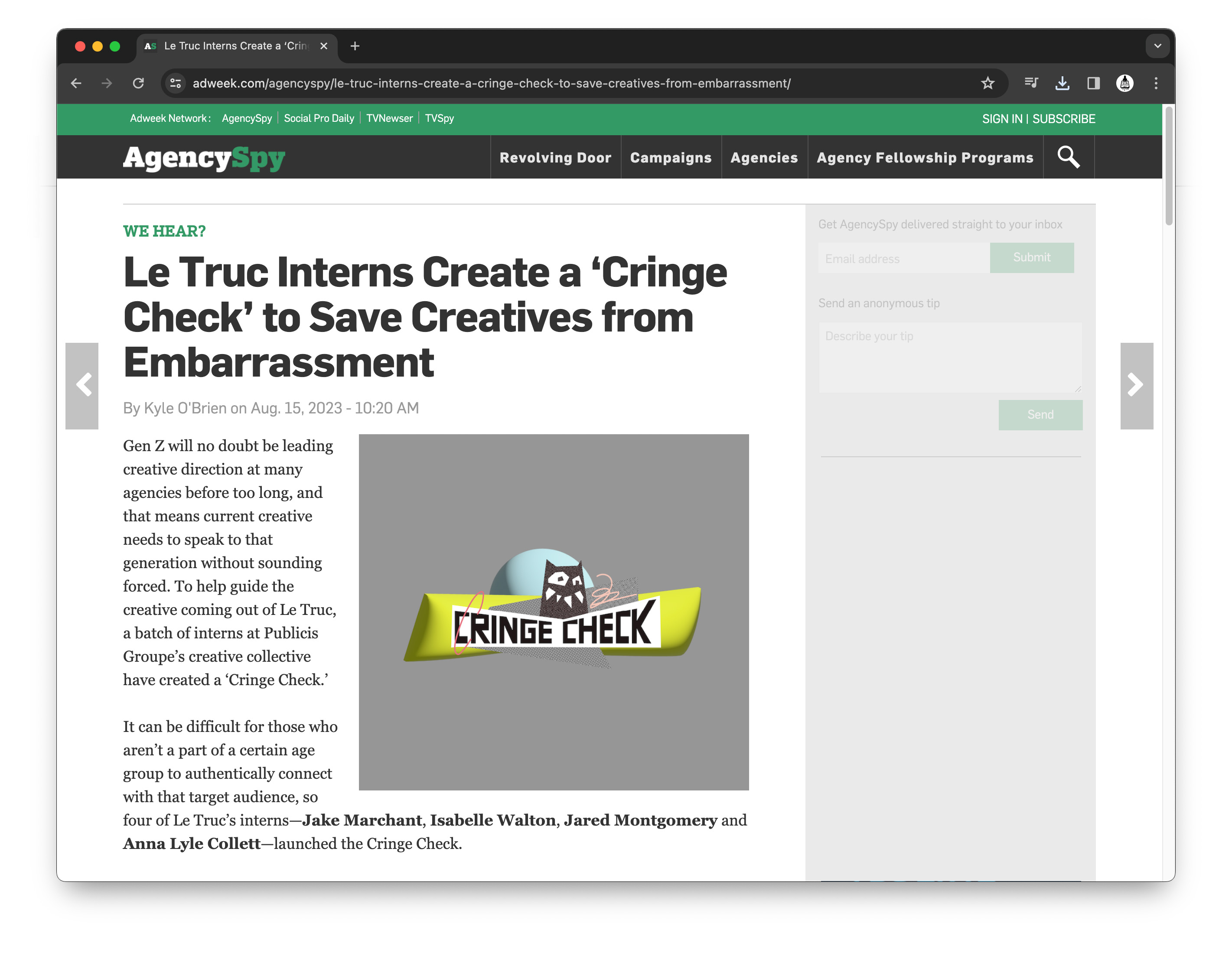
Task: Click the SUBSCRIBE link
Action: (1063, 119)
